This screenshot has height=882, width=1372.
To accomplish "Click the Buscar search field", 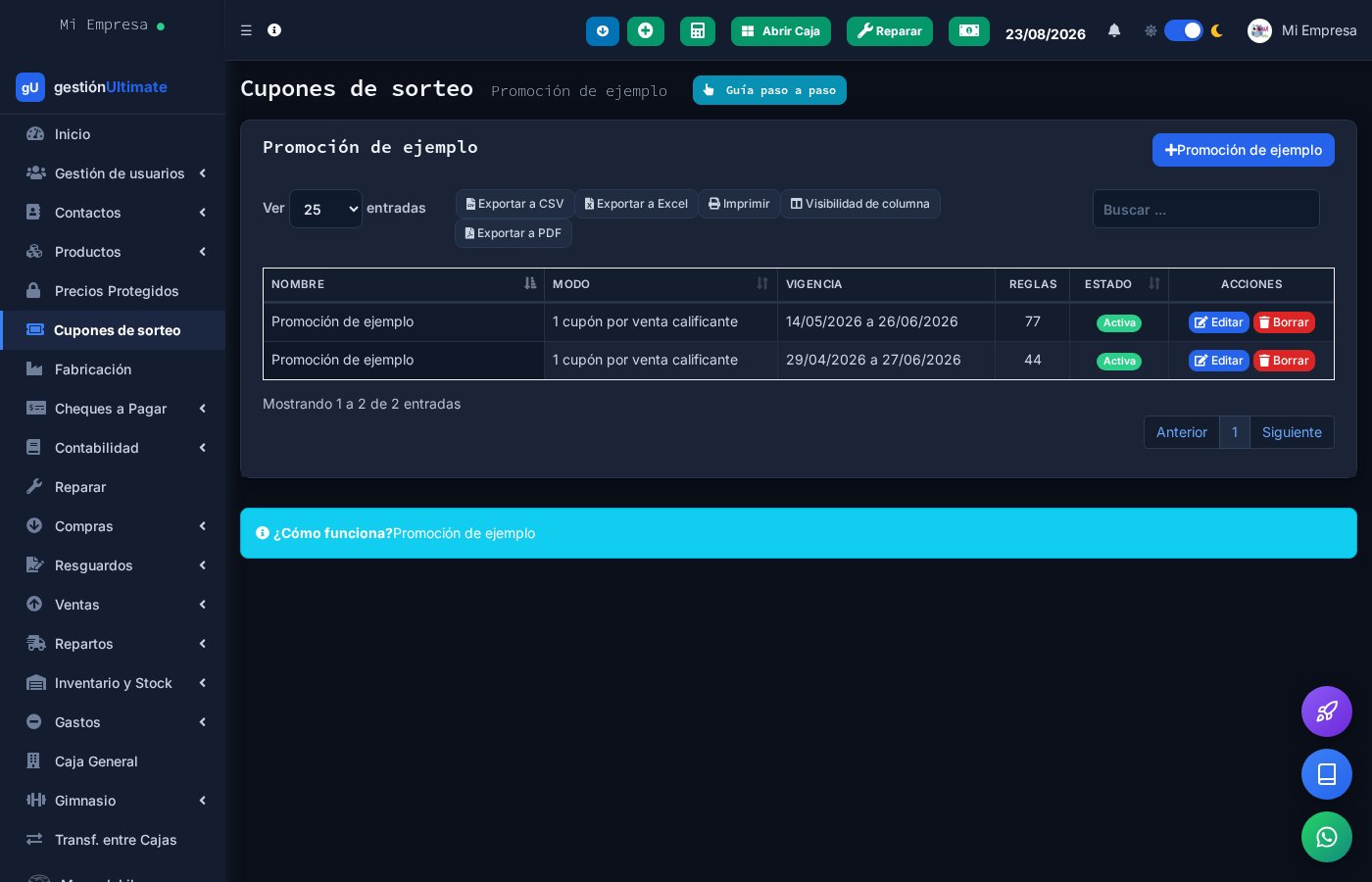I will pos(1206,209).
